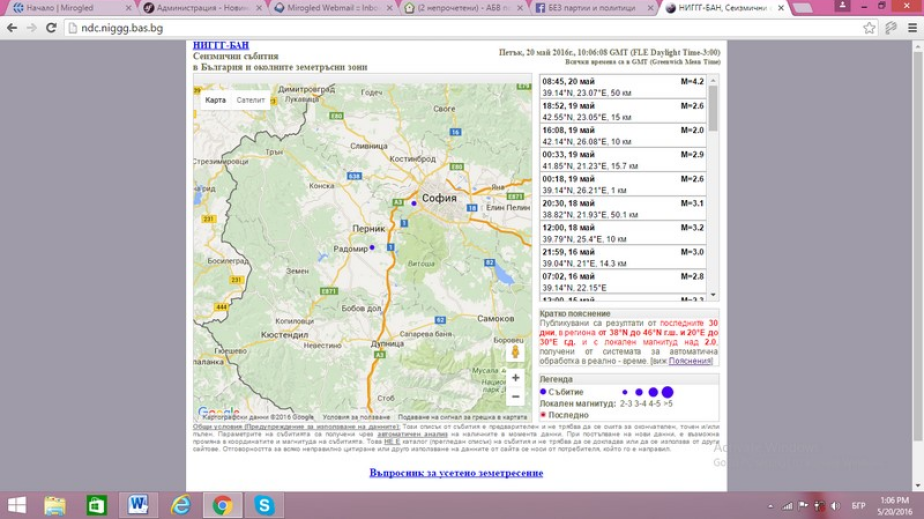Zoom out the map with minus button
The image size is (924, 519).
(x=515, y=397)
